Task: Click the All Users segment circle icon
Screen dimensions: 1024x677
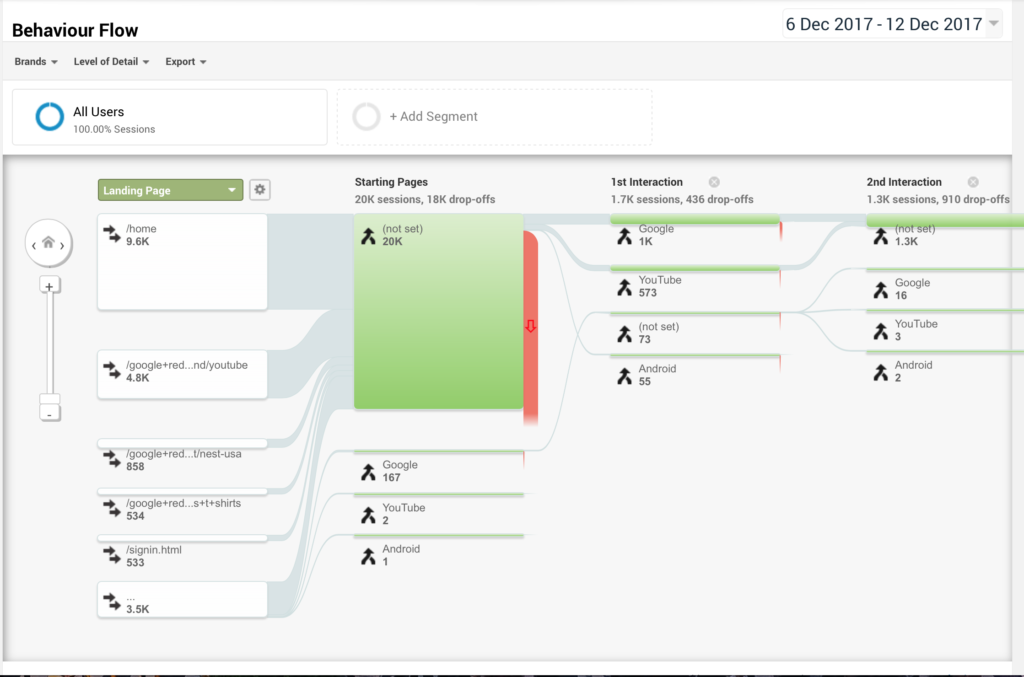Action: 50,117
